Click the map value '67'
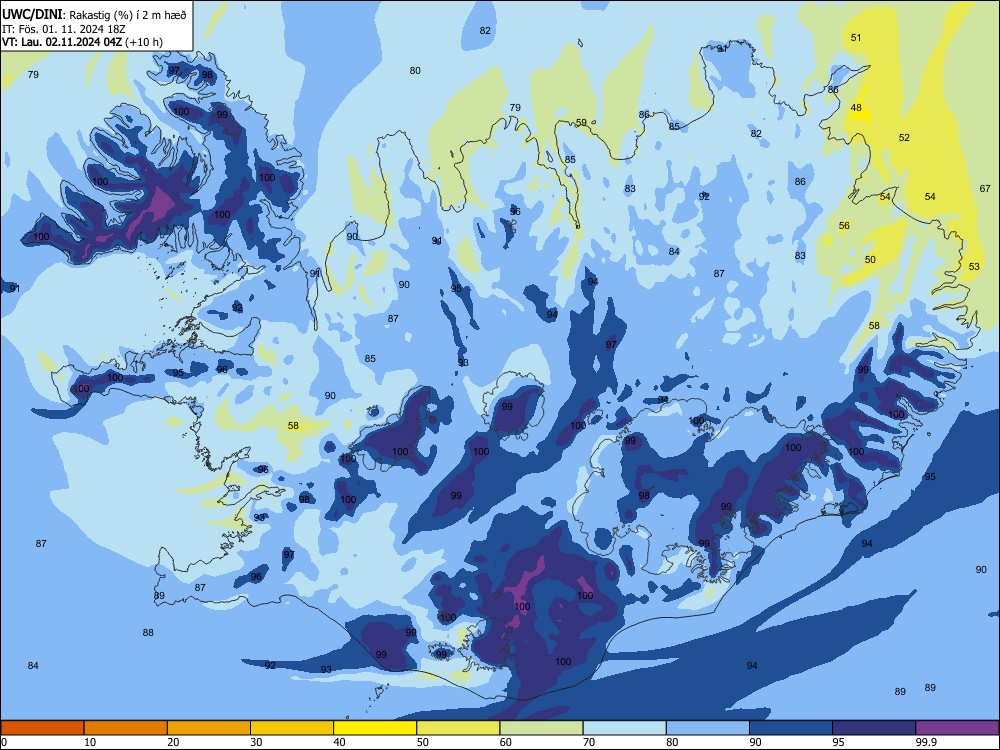This screenshot has width=1000, height=750. pos(985,188)
